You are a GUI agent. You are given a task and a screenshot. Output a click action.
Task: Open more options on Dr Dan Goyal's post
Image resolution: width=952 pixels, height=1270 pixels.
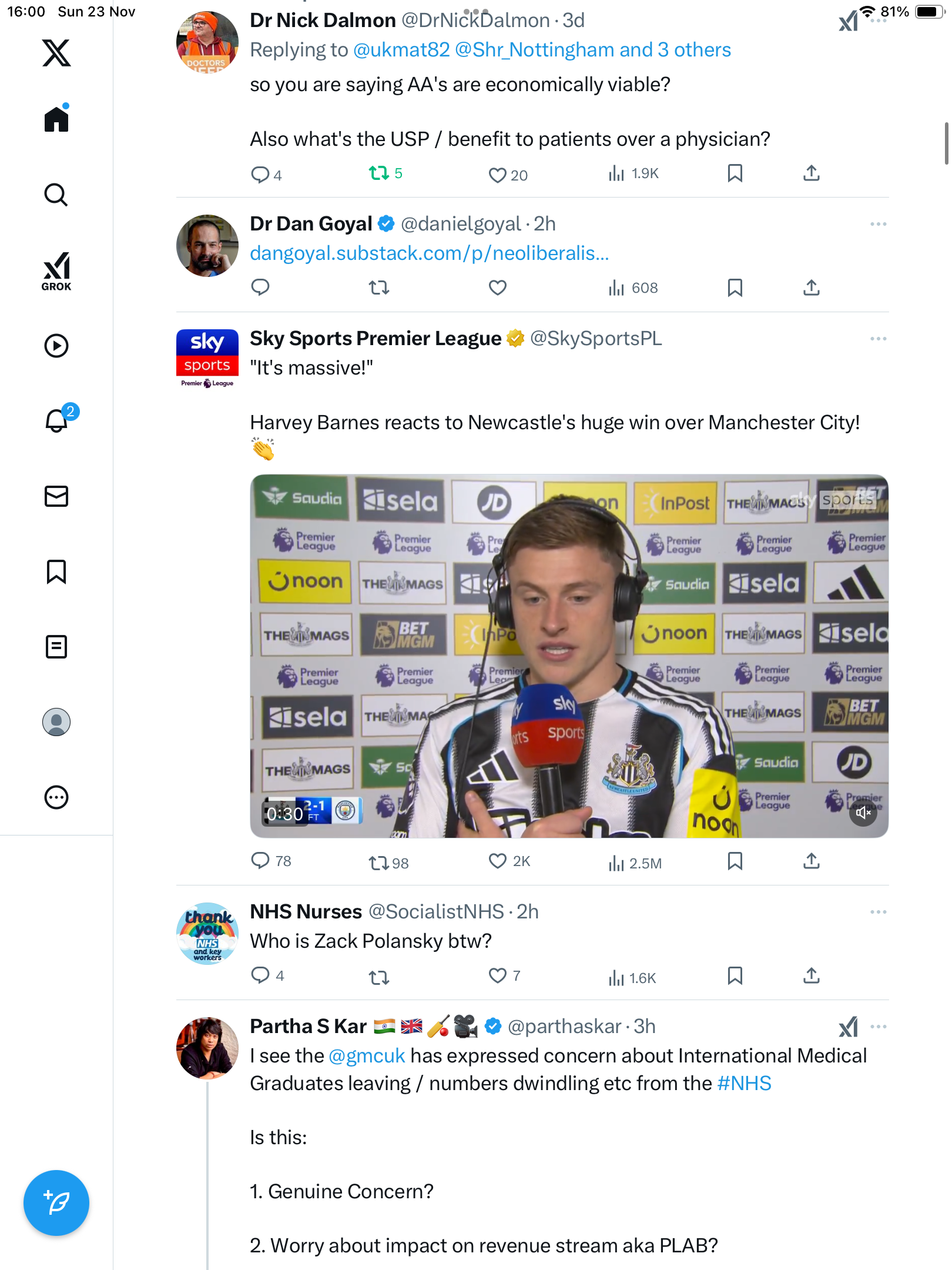878,224
